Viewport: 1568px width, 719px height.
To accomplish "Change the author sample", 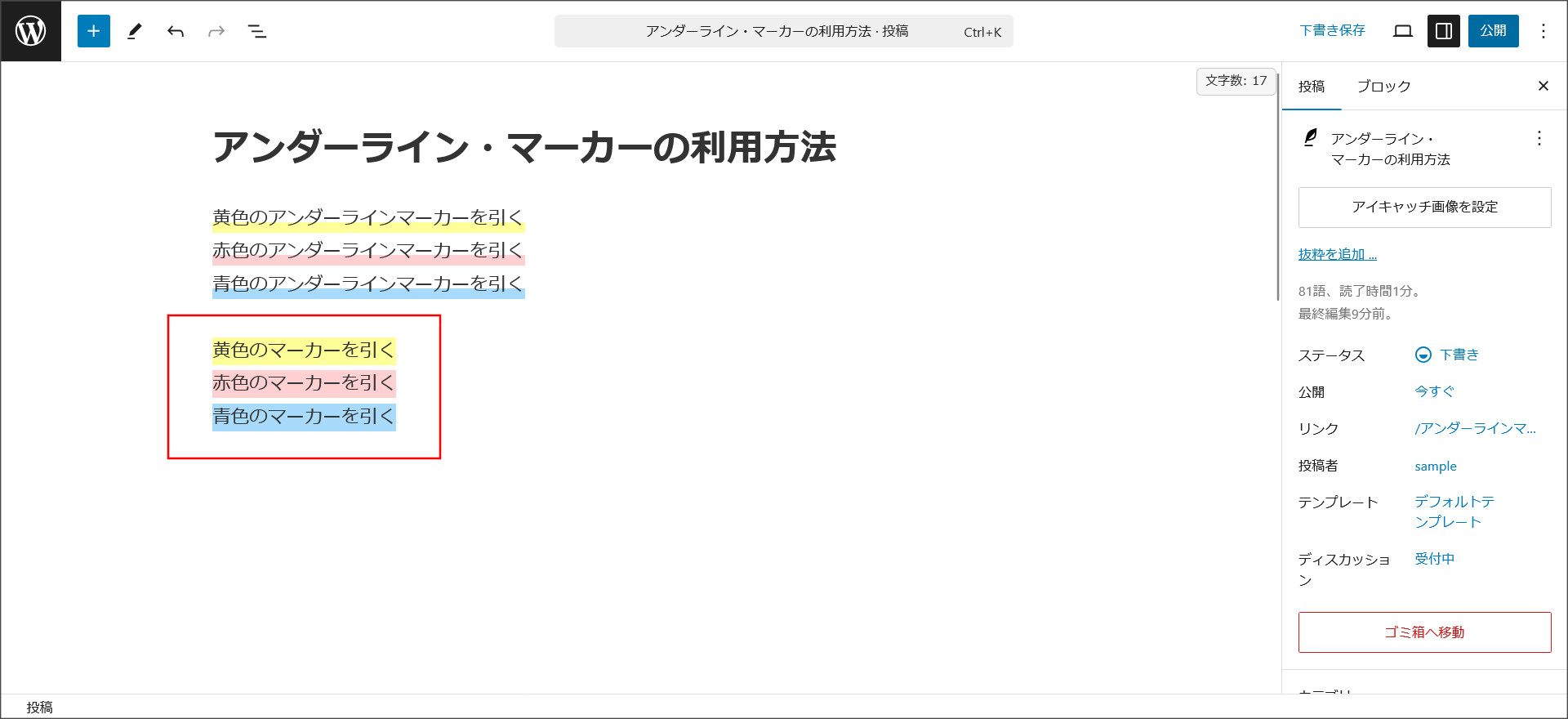I will tap(1436, 466).
